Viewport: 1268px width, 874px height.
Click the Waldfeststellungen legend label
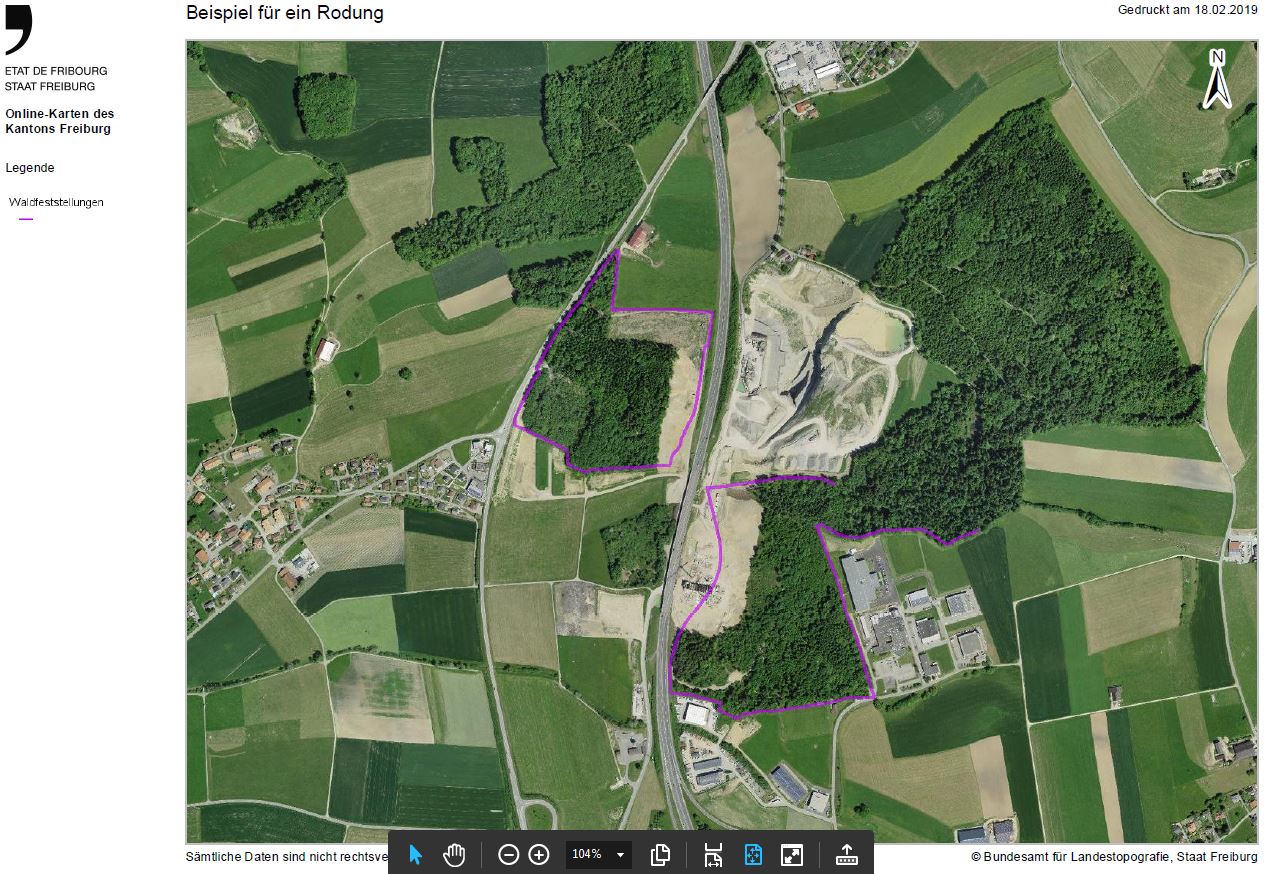pos(56,202)
